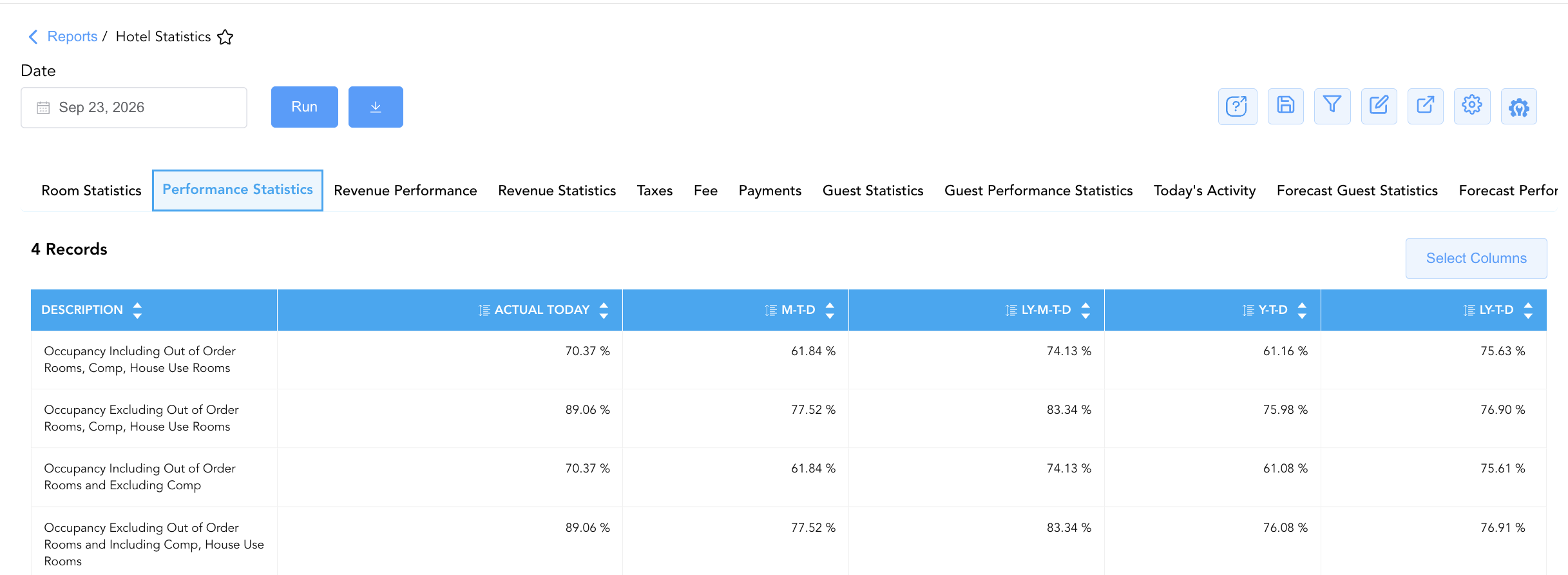Image resolution: width=1568 pixels, height=575 pixels.
Task: Open the filter funnel icon
Action: 1332,106
